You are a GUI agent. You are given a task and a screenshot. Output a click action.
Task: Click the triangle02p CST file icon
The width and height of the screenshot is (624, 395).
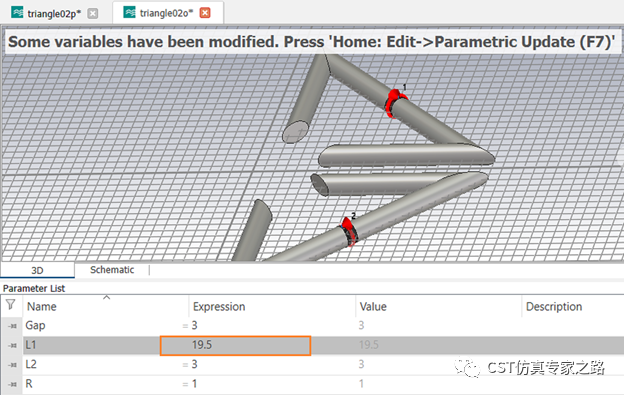17,13
